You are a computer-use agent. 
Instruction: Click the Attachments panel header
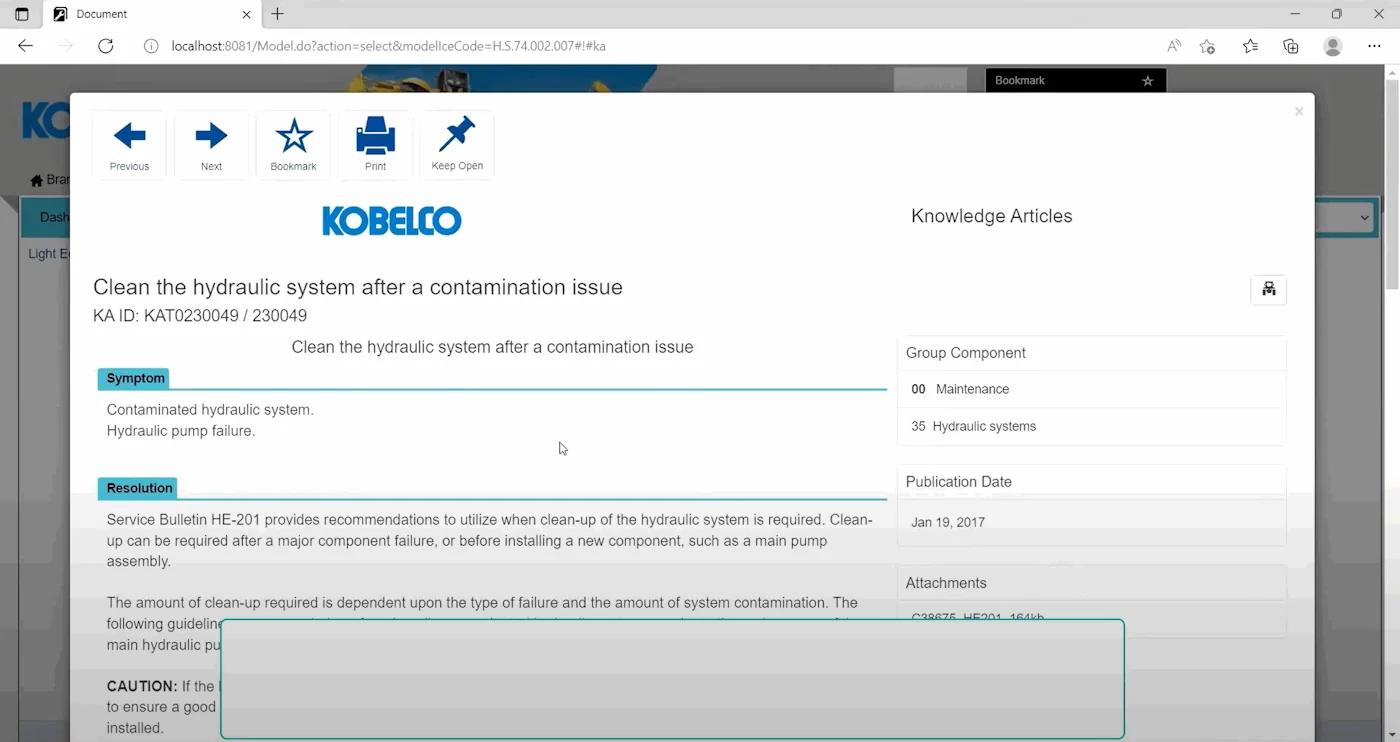[x=1091, y=583]
